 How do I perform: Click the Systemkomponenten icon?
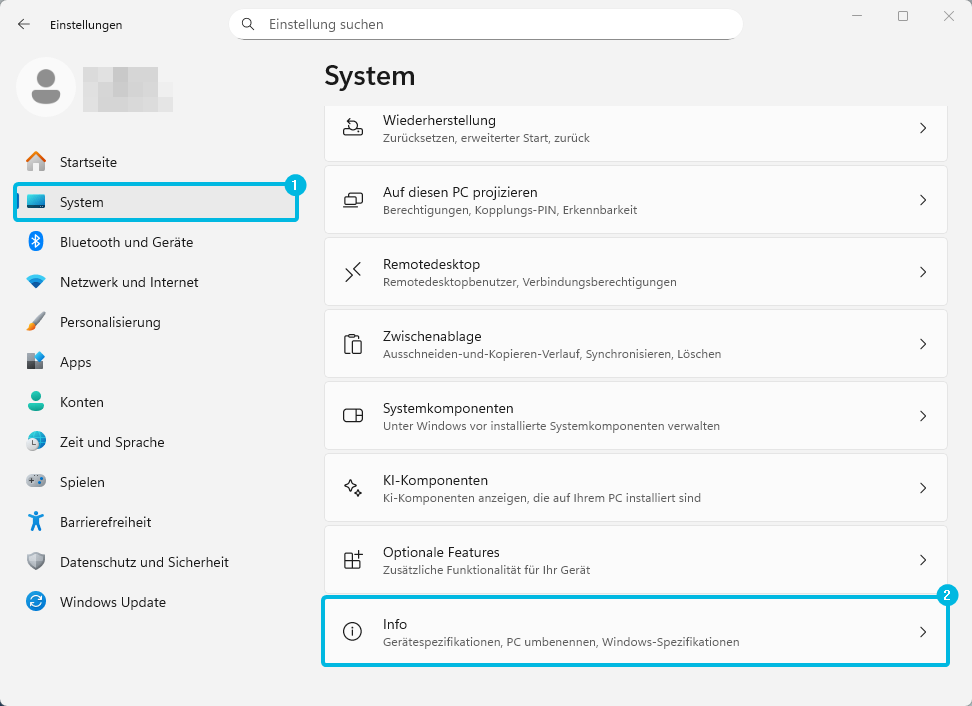(353, 415)
